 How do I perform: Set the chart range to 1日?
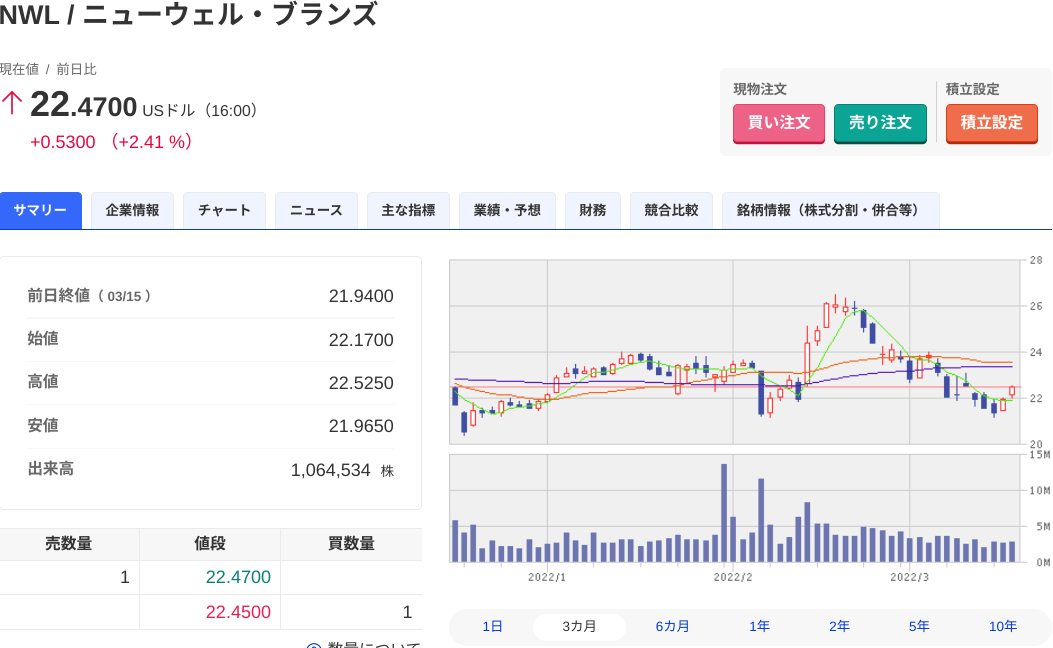(x=492, y=627)
